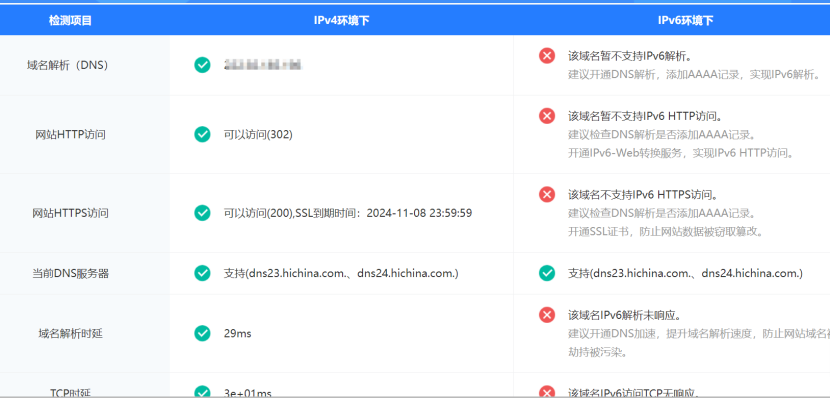Select the 域名解析（DNS） row label
Image resolution: width=831 pixels, height=398 pixels.
[x=68, y=65]
